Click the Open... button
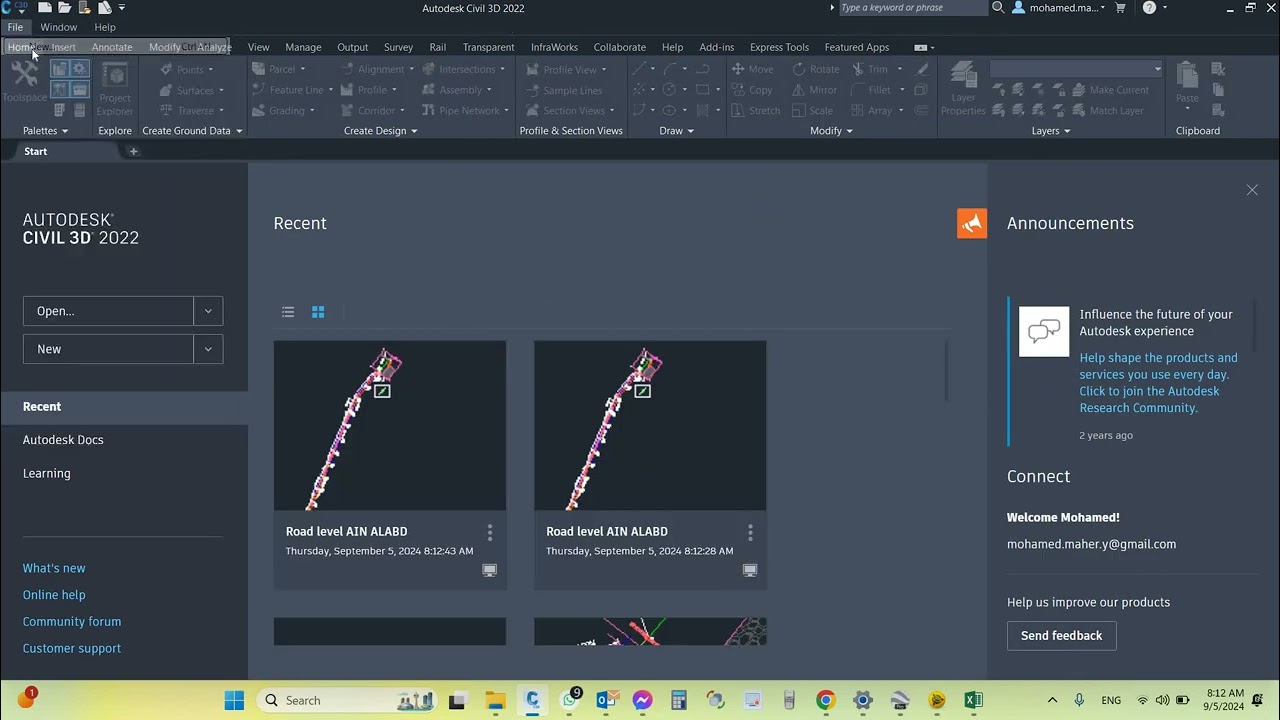The image size is (1280, 720). click(x=108, y=311)
